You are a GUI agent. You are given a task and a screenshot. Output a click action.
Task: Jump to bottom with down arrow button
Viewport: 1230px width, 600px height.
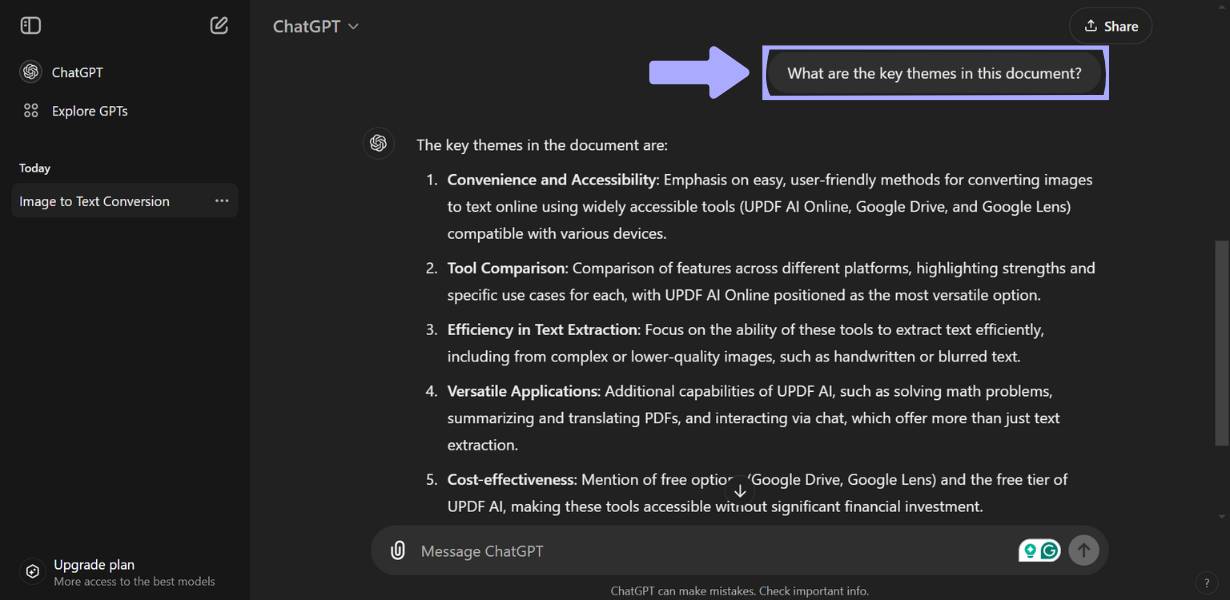pyautogui.click(x=740, y=491)
